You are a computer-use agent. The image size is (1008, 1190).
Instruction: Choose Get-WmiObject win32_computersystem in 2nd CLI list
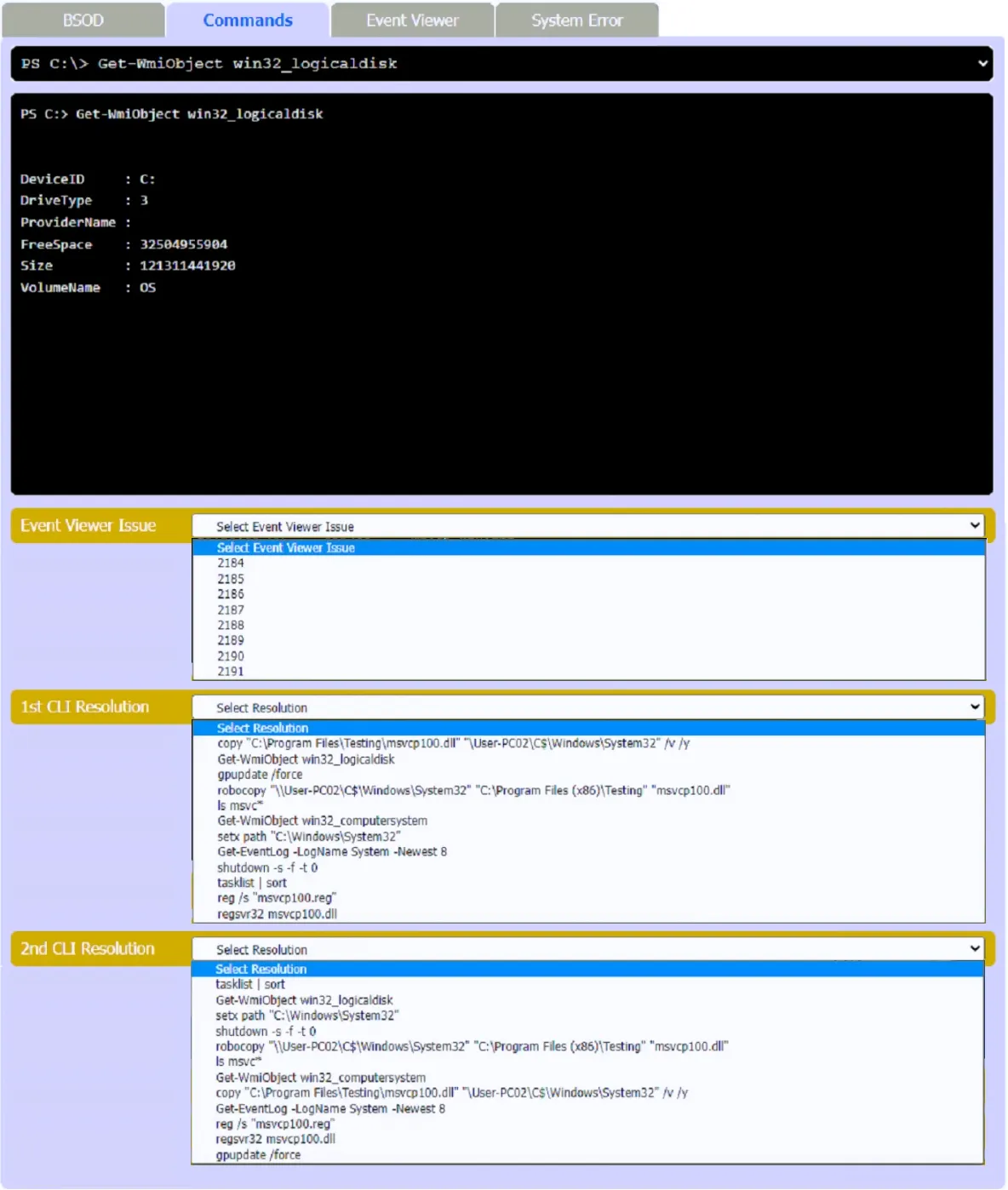(x=587, y=1078)
